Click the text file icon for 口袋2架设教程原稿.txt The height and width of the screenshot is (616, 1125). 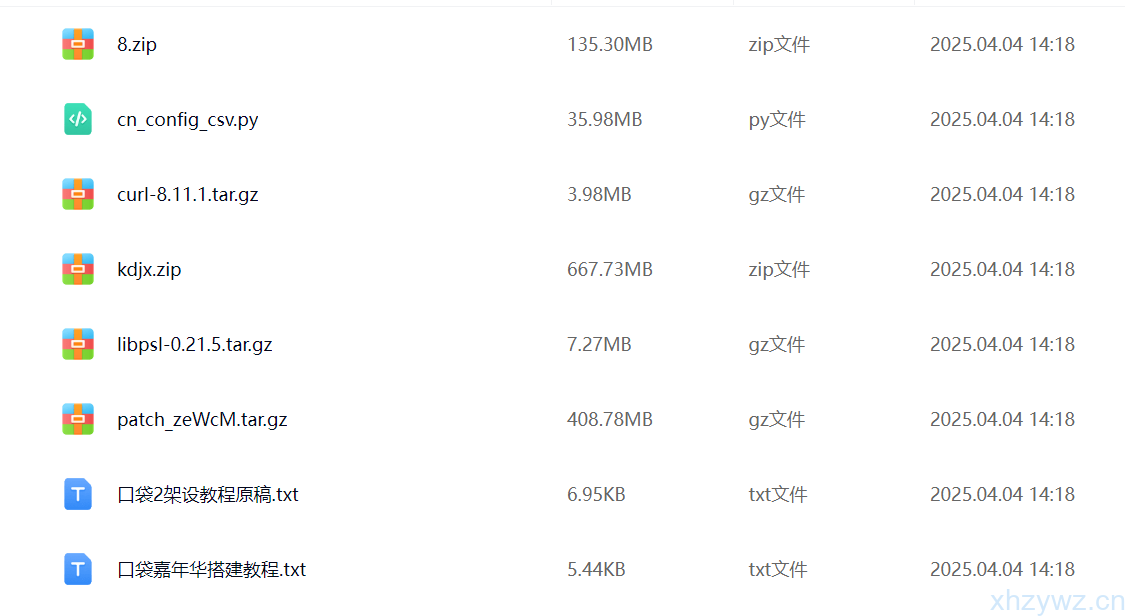(x=78, y=494)
